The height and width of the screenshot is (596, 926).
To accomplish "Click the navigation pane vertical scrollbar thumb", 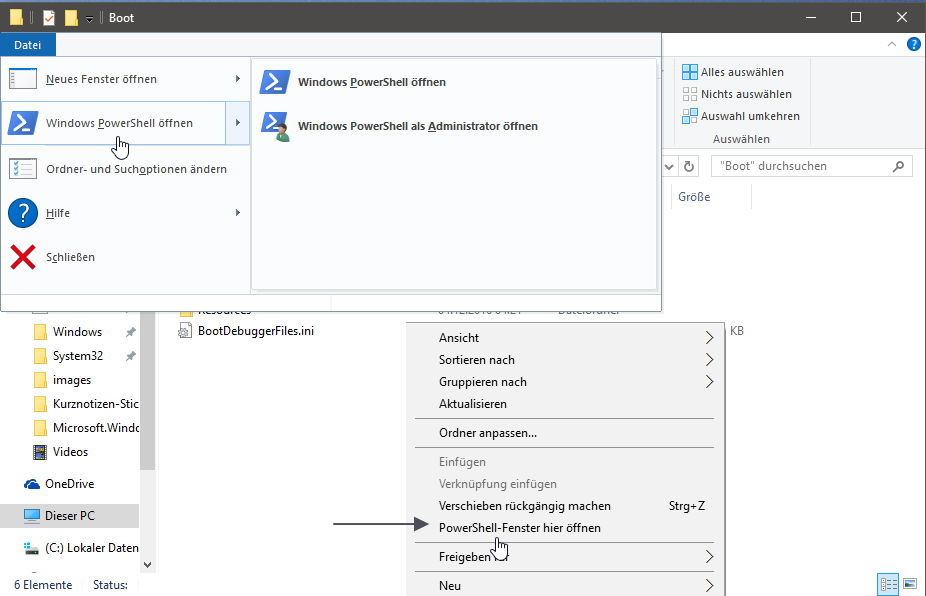I will [x=148, y=390].
